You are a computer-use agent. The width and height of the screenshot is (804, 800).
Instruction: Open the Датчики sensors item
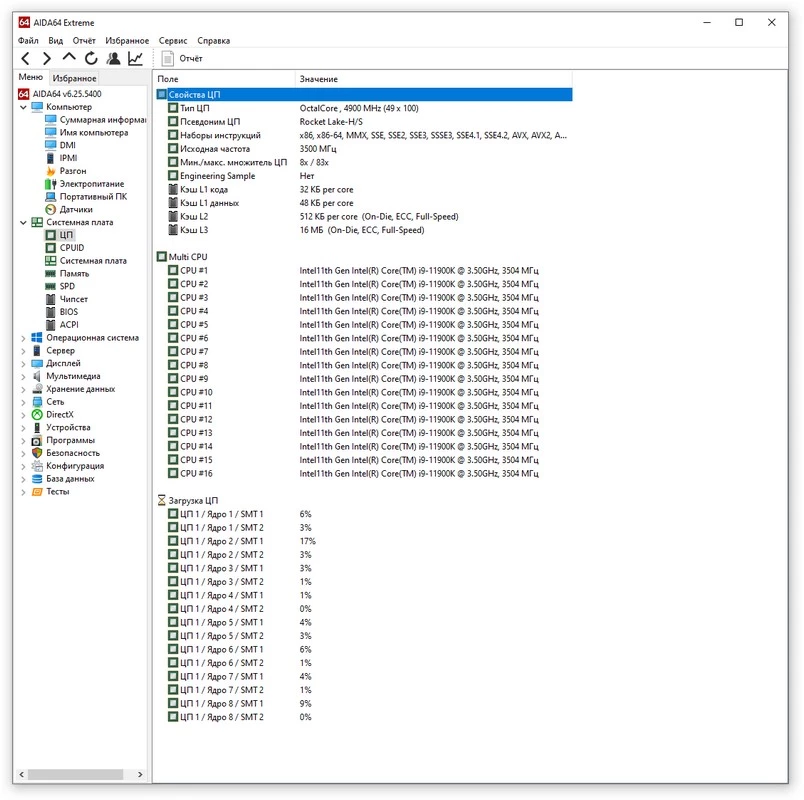76,210
